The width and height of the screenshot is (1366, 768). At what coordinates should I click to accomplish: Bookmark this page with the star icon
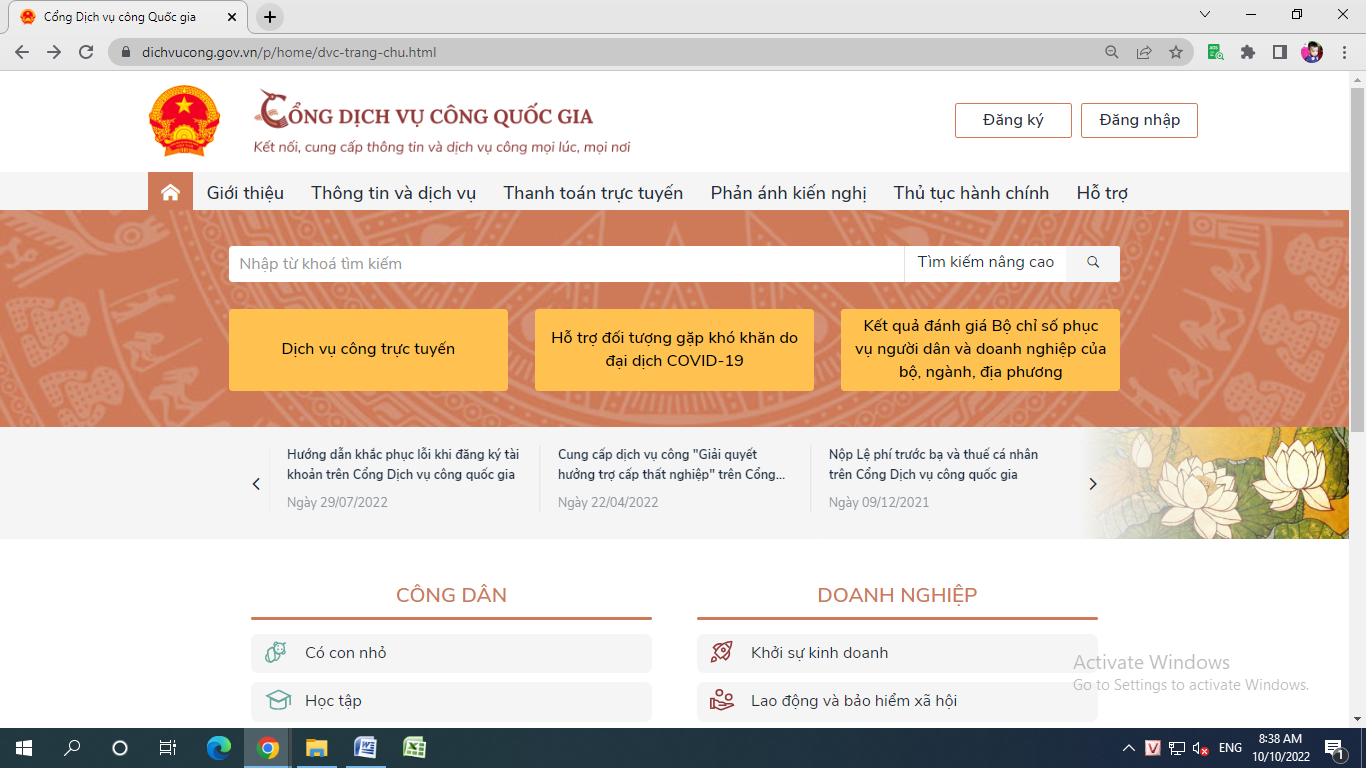(1176, 52)
